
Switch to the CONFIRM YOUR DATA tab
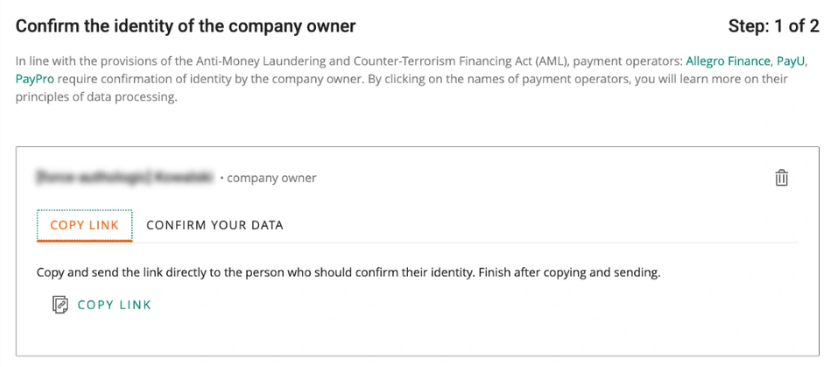coord(215,225)
